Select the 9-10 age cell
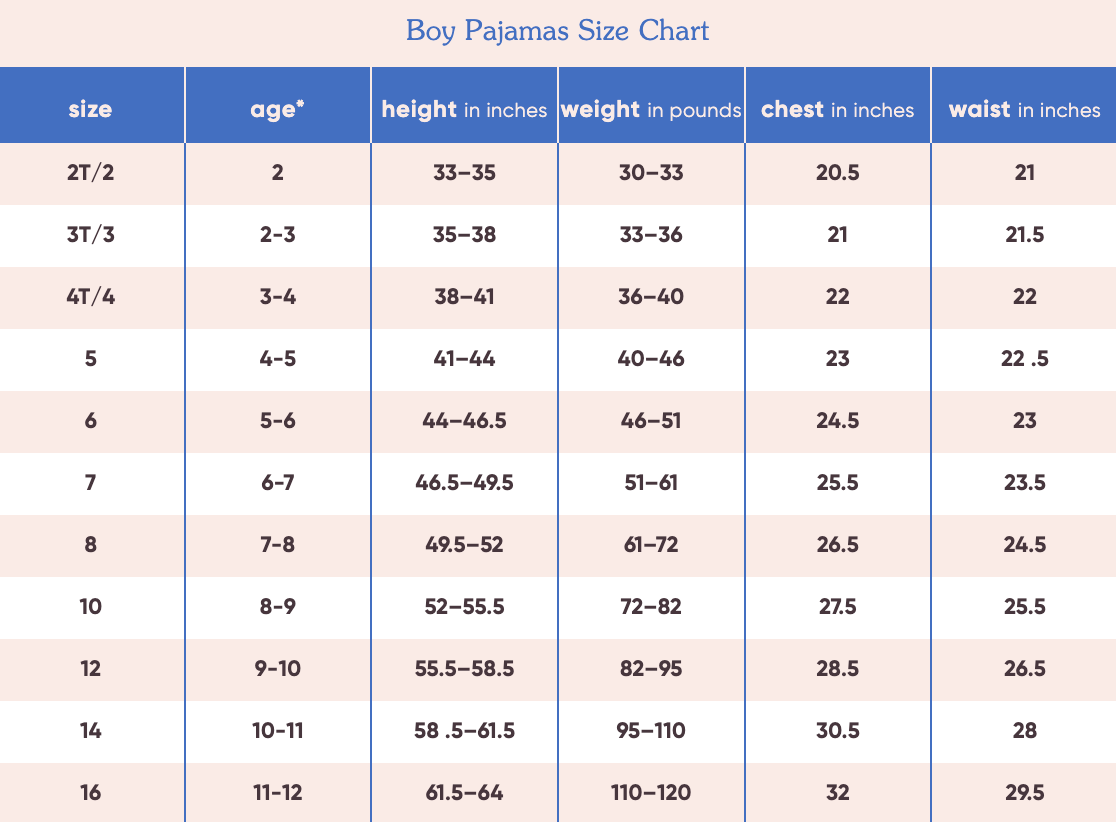 278,668
